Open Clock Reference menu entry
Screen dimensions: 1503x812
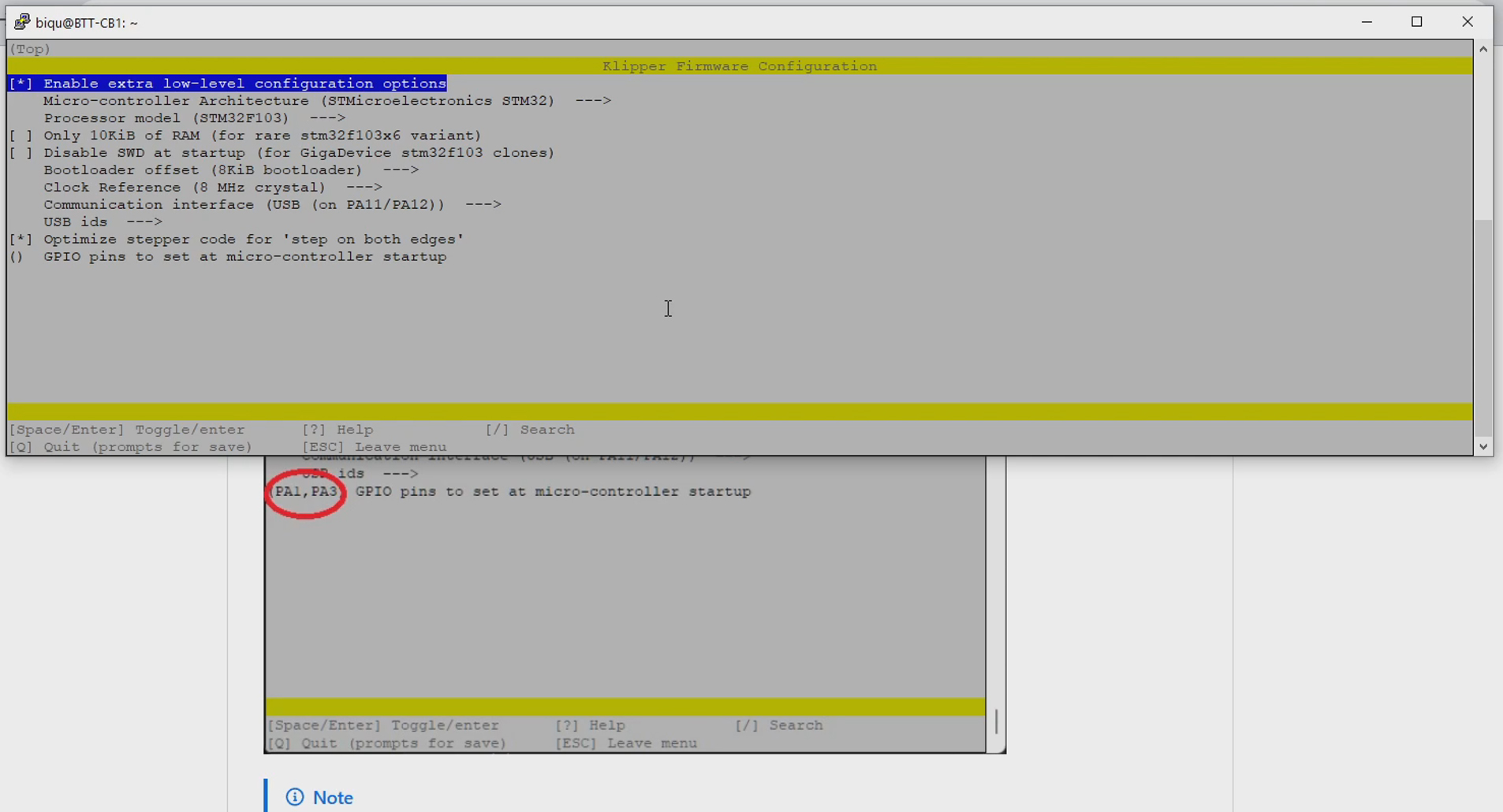click(212, 188)
